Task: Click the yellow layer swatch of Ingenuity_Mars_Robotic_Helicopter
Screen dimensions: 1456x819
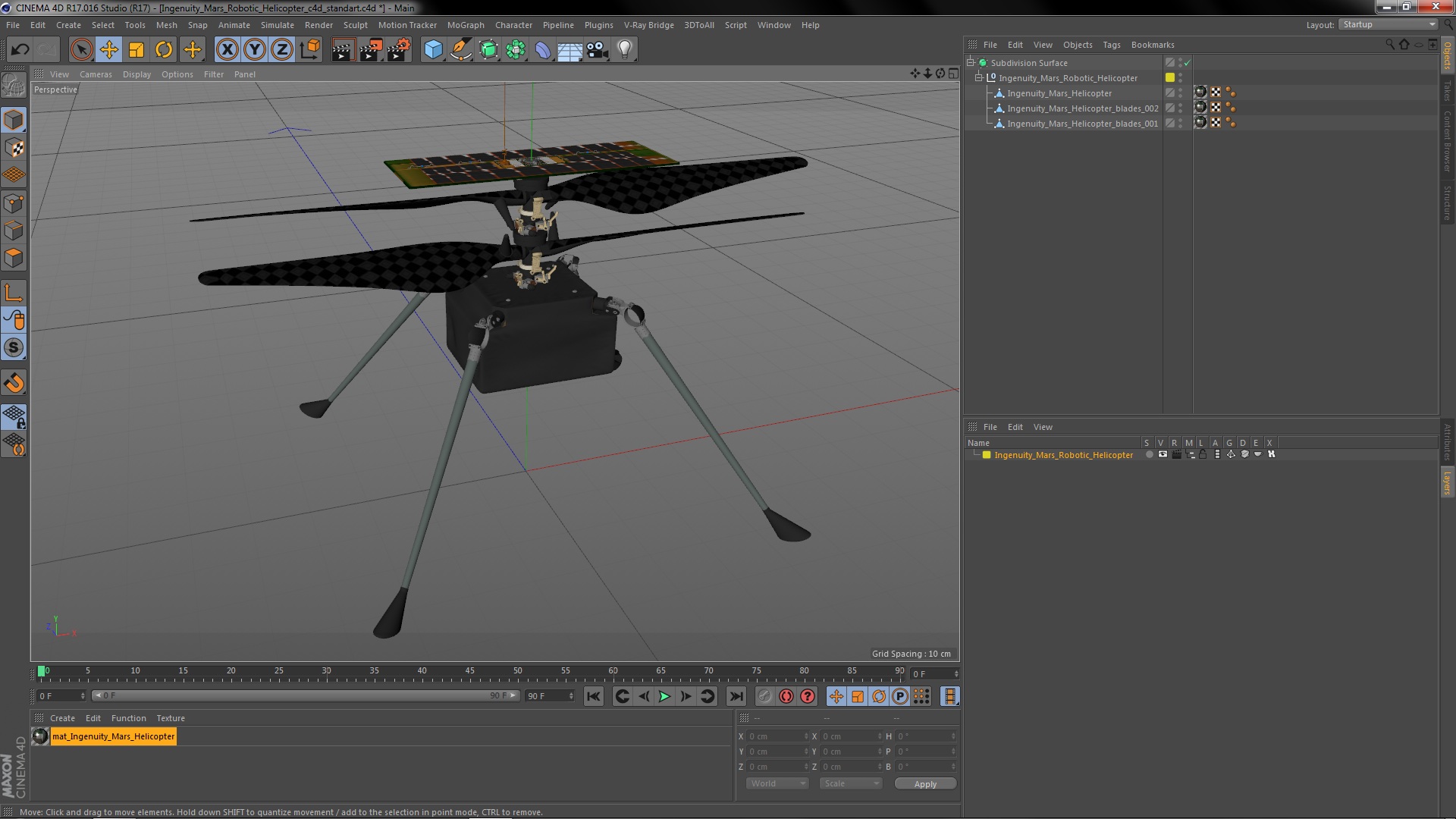Action: 1170,78
